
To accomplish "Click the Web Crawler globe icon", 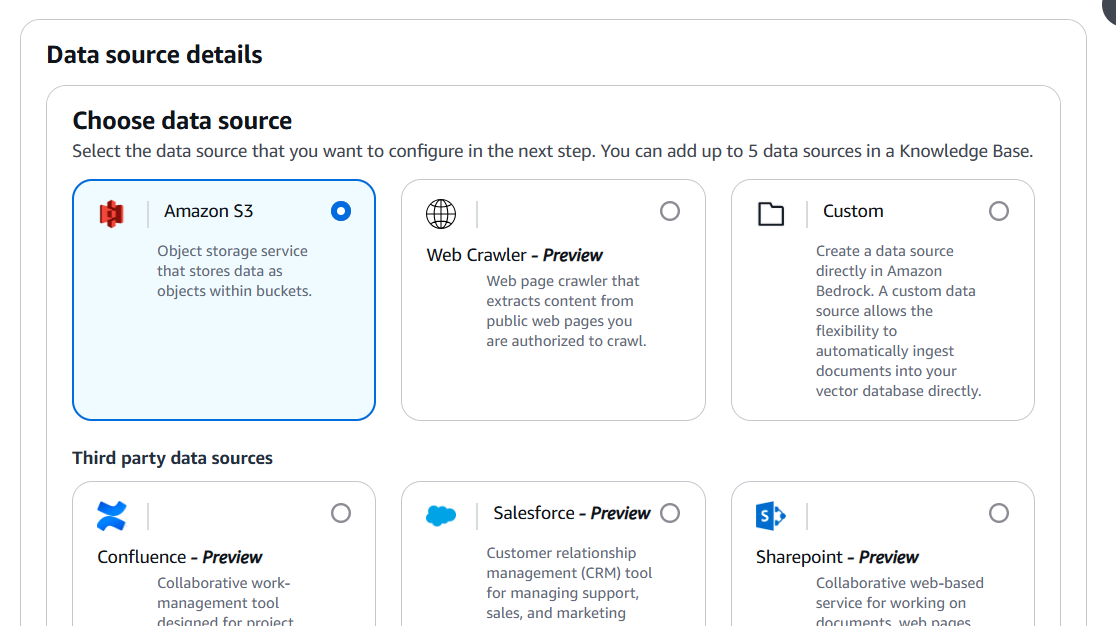I will coord(441,213).
